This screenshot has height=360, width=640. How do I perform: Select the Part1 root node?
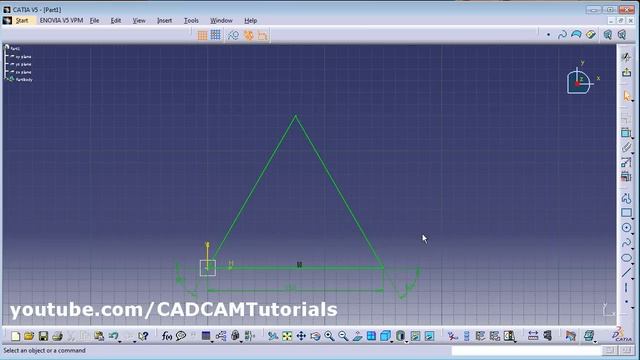(x=15, y=49)
